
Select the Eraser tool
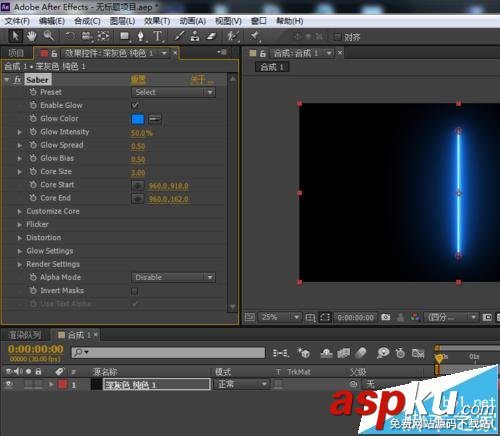pos(211,36)
